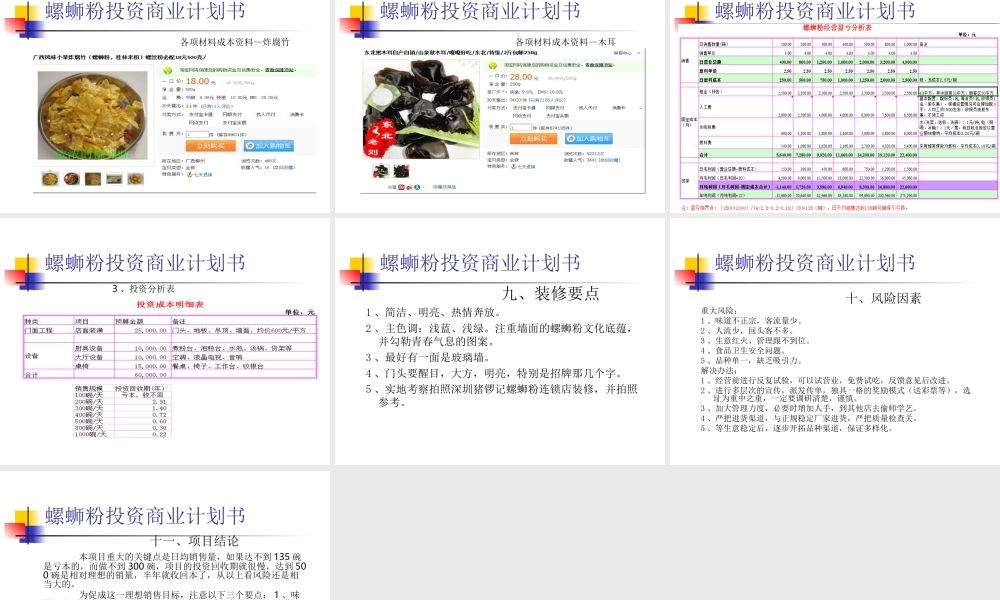Click the comment icon next to 有11人评论
The width and height of the screenshot is (1000, 600).
(x=205, y=106)
